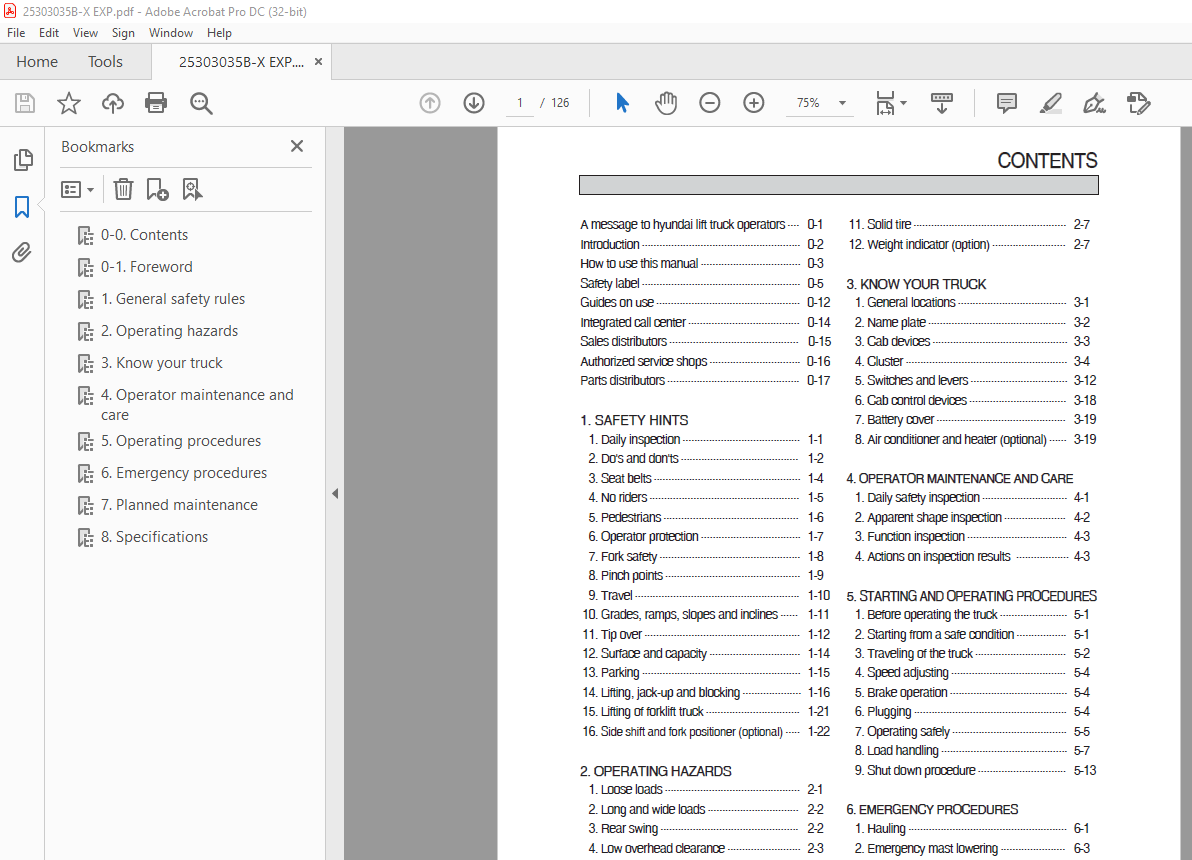Open the Help menu
Screen dimensions: 1192x860
coord(219,33)
